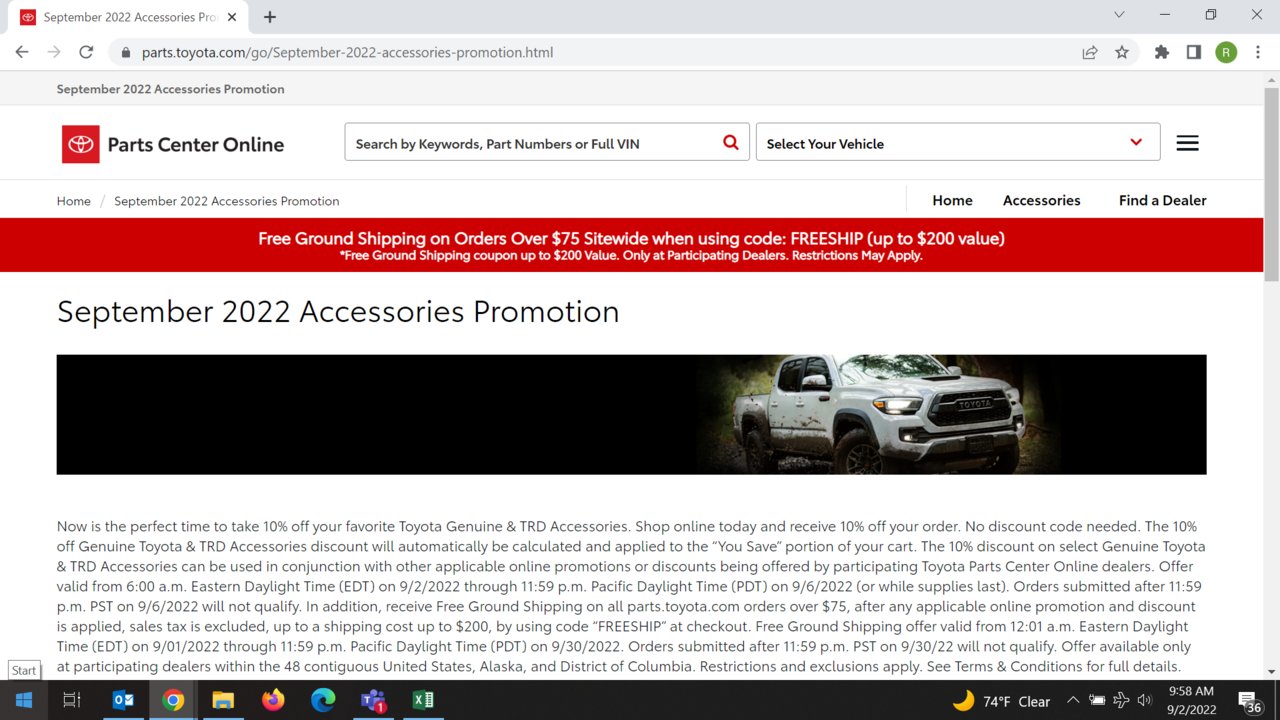
Task: Click the Chrome taskbar icon
Action: pyautogui.click(x=173, y=700)
